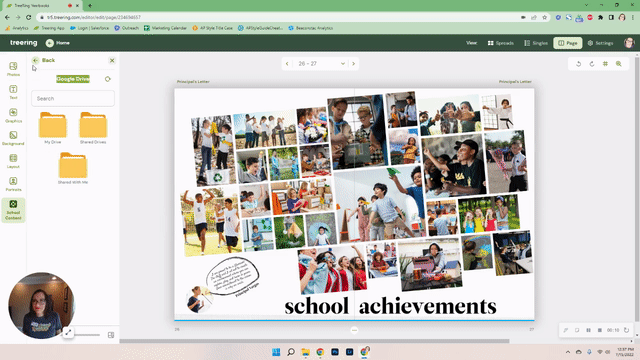Image resolution: width=640 pixels, height=360 pixels.
Task: Open Windows taskbar search
Action: tap(291, 352)
